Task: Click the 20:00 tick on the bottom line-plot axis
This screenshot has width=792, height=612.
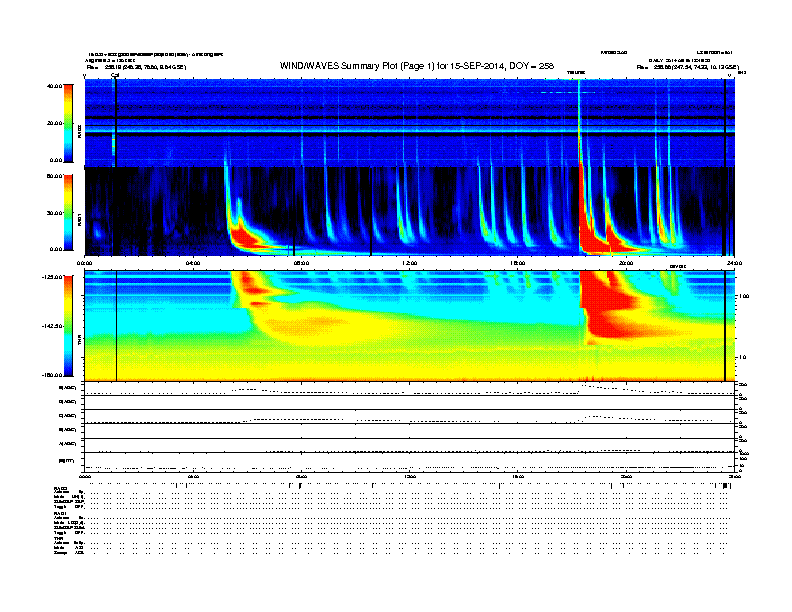Action: pos(626,476)
